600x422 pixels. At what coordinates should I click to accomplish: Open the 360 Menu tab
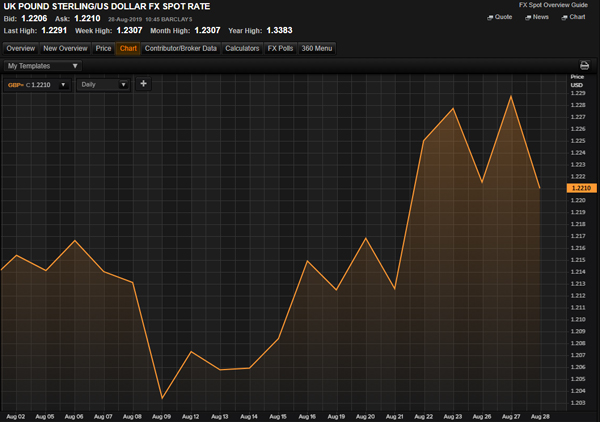coord(315,48)
